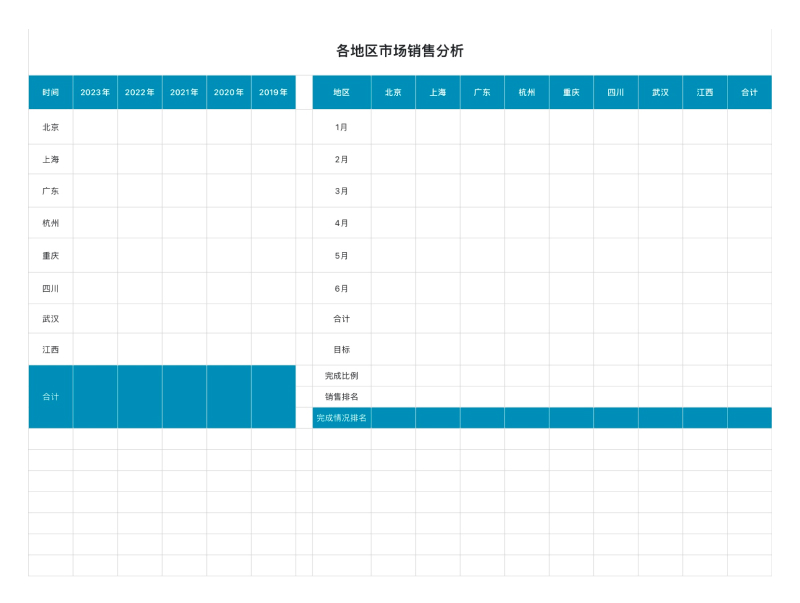Select the 武汉 row label in left table
The width and height of the screenshot is (800, 603).
pos(51,319)
